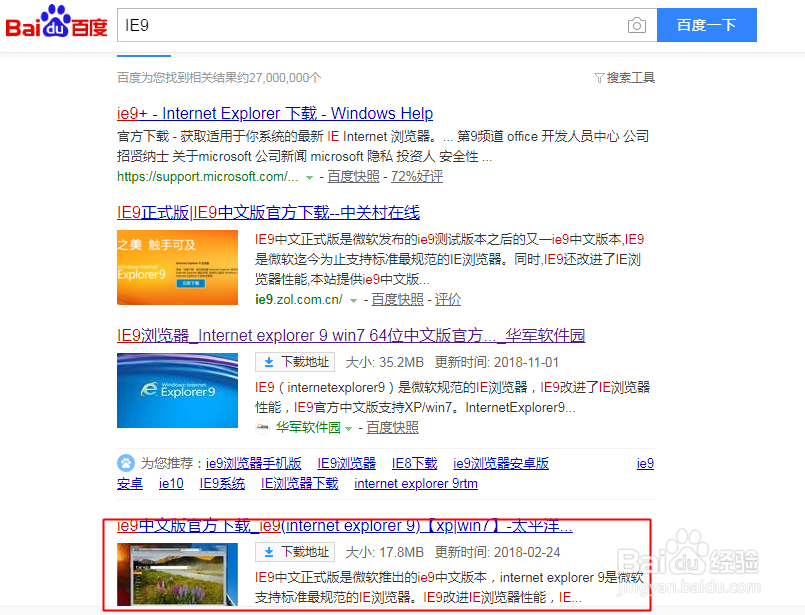Click the 百度一下 search button
The width and height of the screenshot is (805, 615).
(706, 25)
